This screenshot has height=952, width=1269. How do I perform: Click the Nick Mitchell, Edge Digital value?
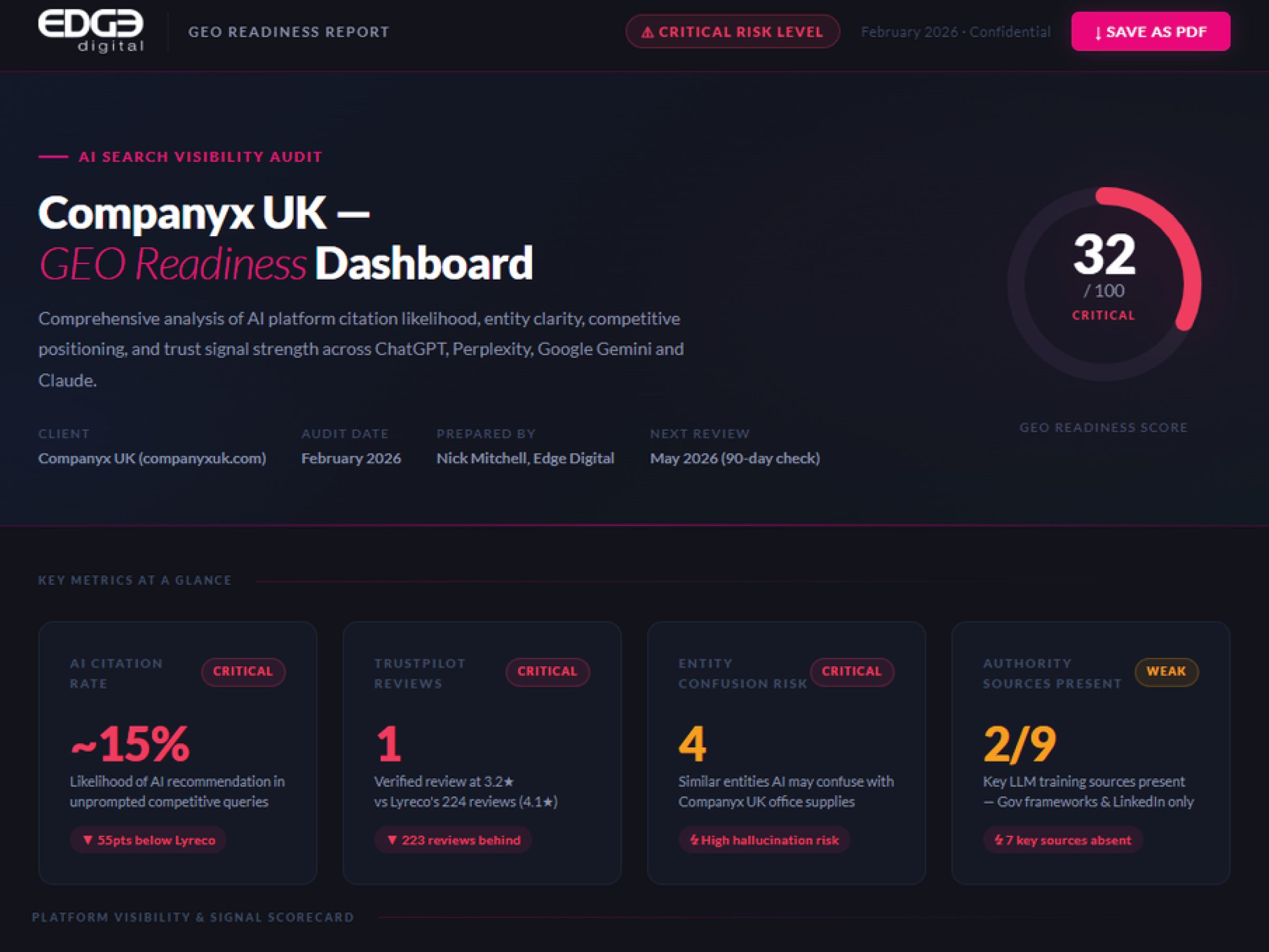(x=525, y=458)
